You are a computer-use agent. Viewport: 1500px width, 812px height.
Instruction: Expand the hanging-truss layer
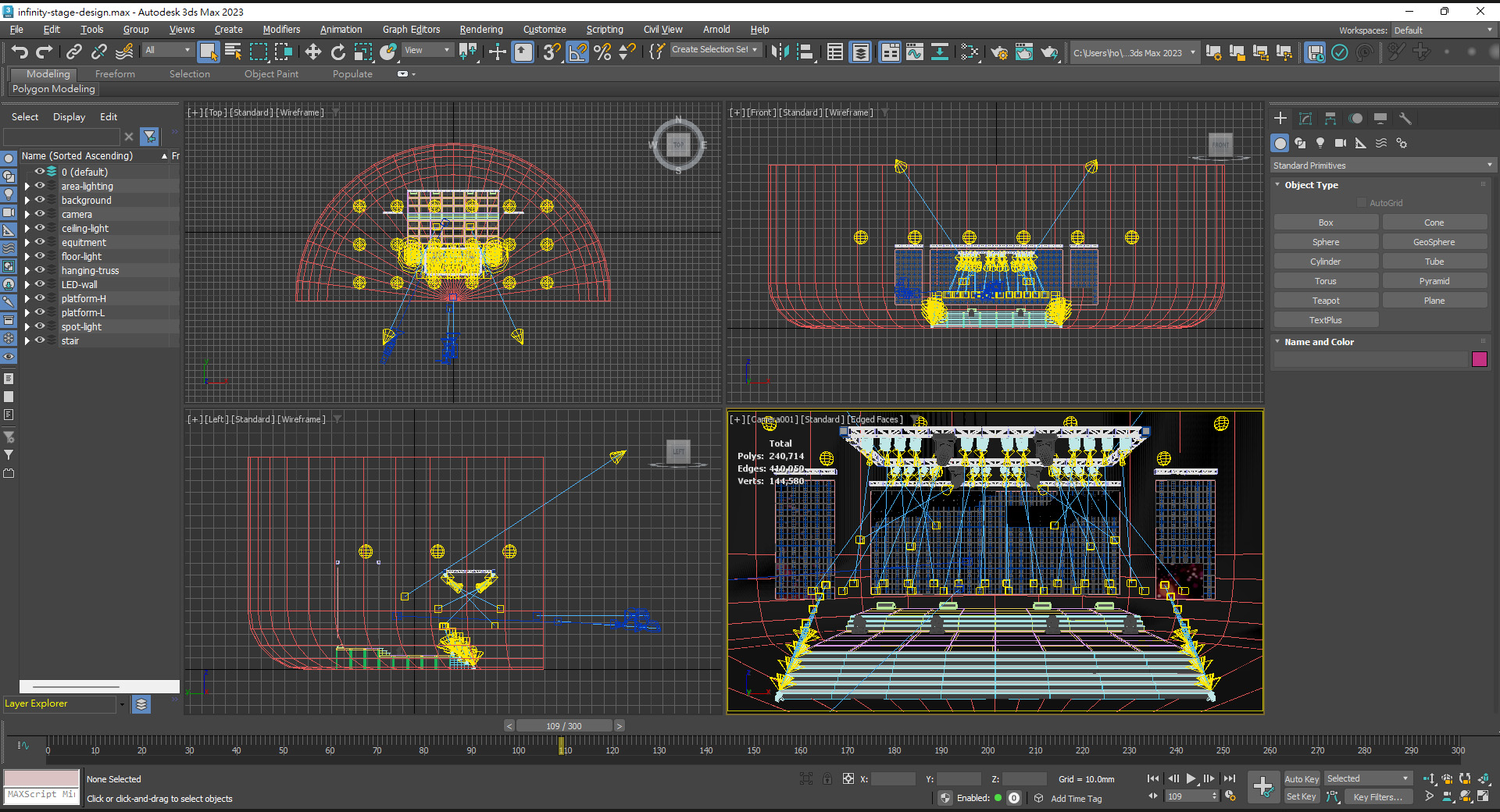27,271
